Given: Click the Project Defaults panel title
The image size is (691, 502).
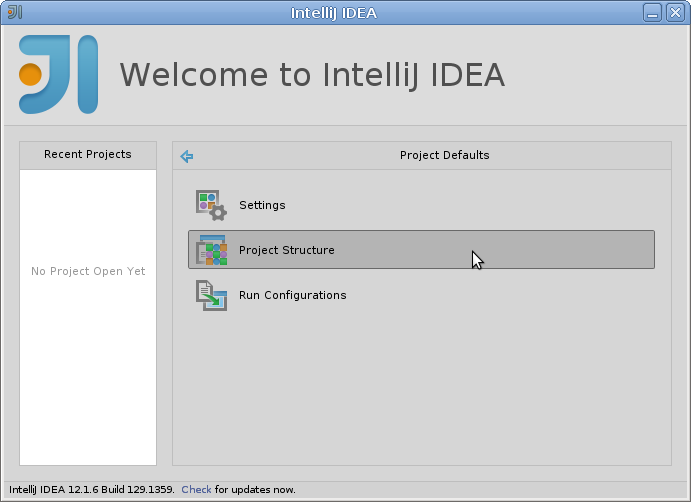Looking at the screenshot, I should [x=444, y=155].
